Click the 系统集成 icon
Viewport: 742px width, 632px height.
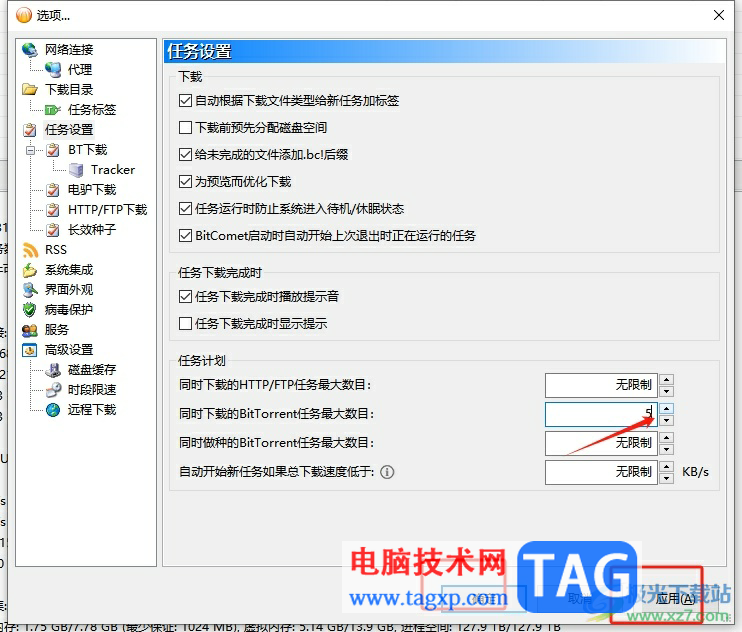pyautogui.click(x=29, y=270)
